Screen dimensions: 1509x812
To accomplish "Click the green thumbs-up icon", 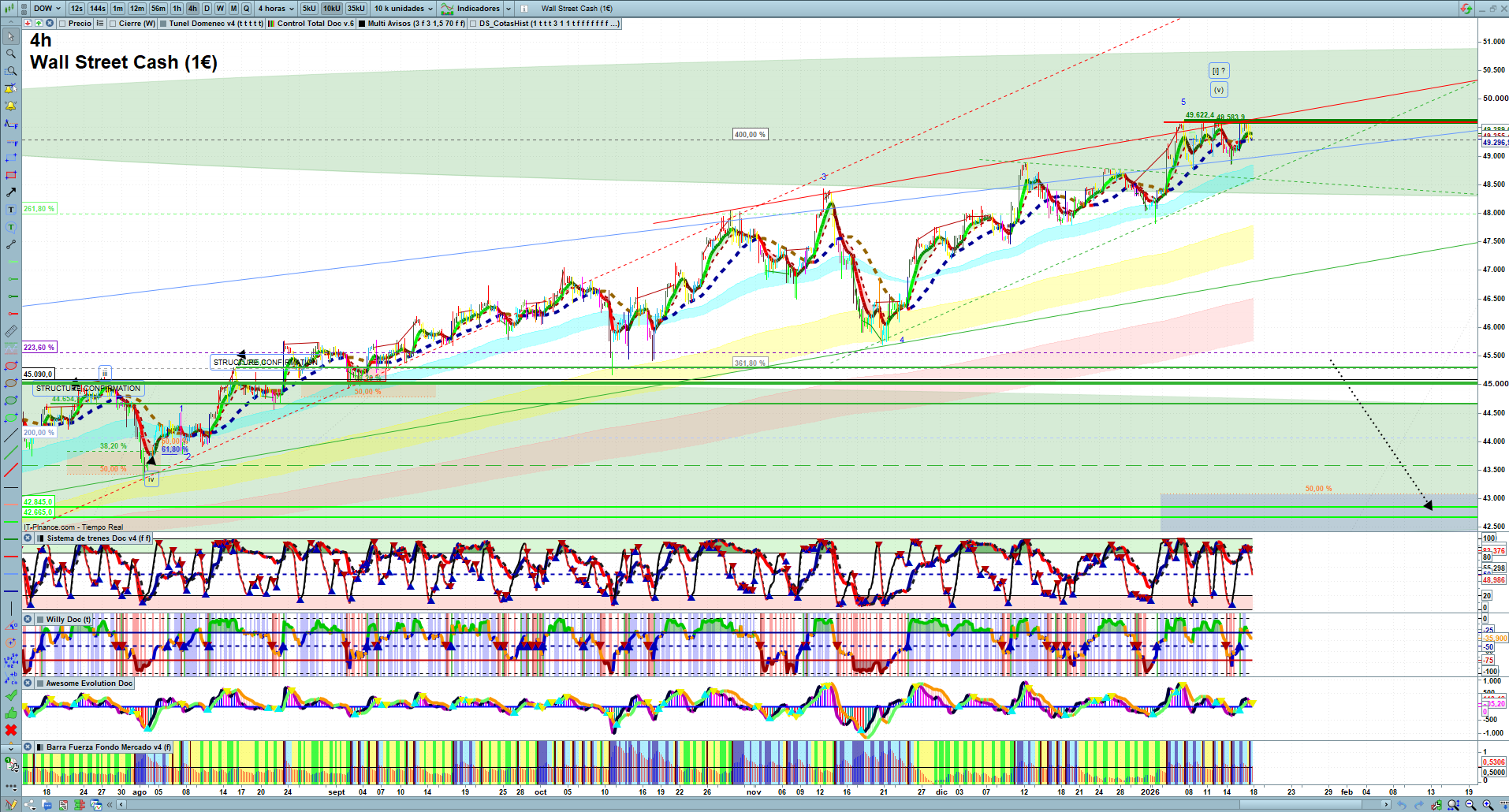I will (11, 713).
